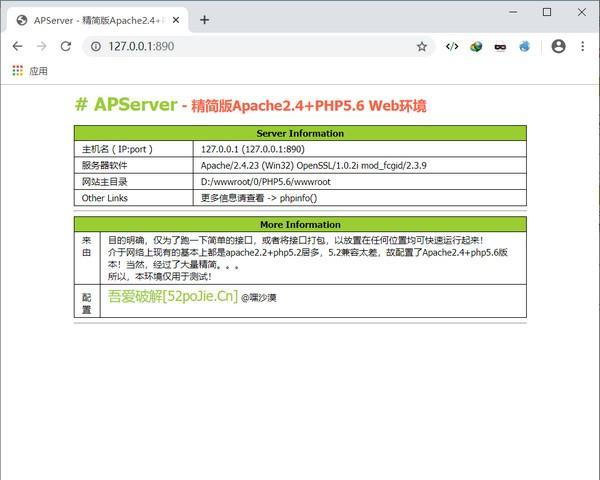Click the @黑沙漠 author text
The image size is (600, 480).
pyautogui.click(x=259, y=298)
